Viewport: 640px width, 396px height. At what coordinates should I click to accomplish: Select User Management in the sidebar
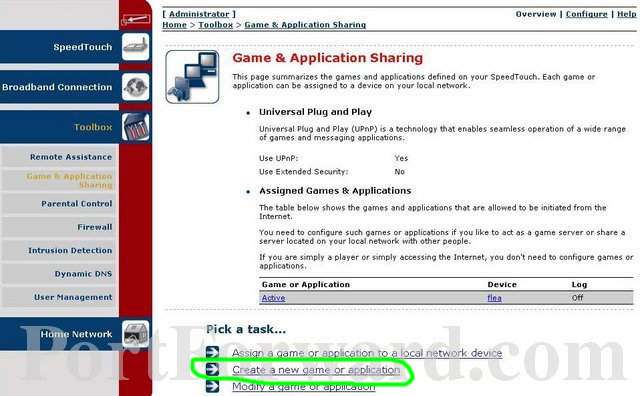pyautogui.click(x=58, y=297)
